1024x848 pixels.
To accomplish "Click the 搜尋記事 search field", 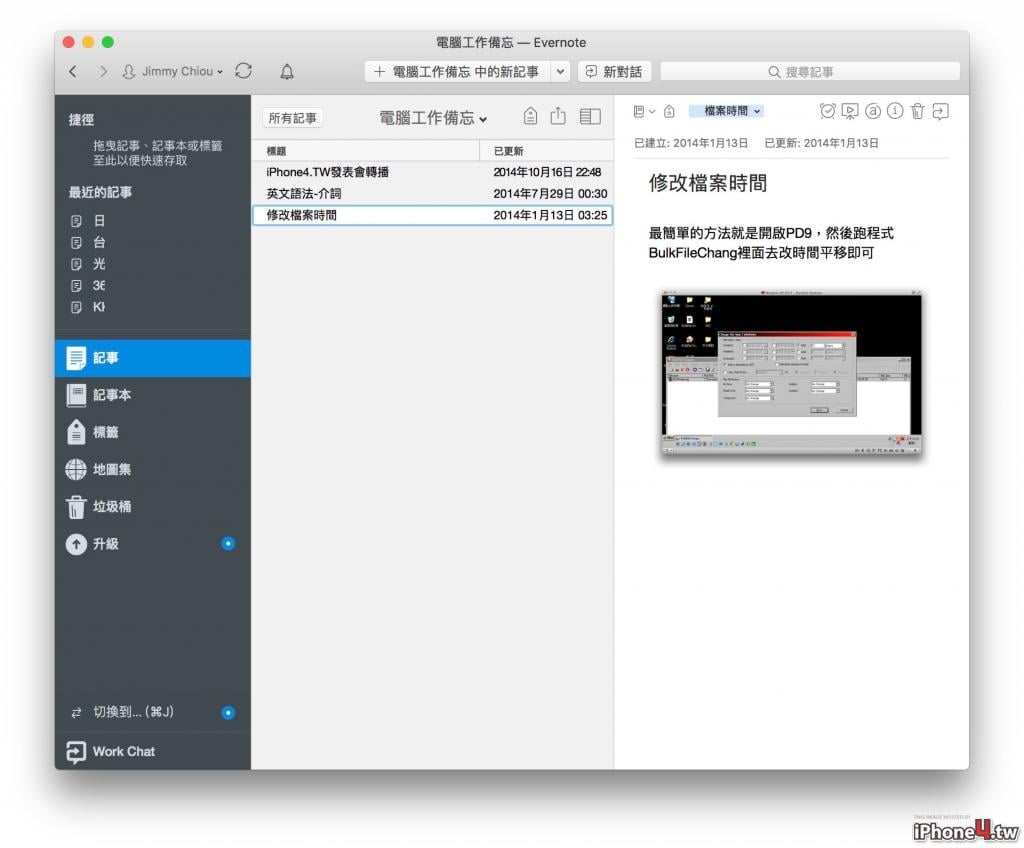I will pos(810,72).
